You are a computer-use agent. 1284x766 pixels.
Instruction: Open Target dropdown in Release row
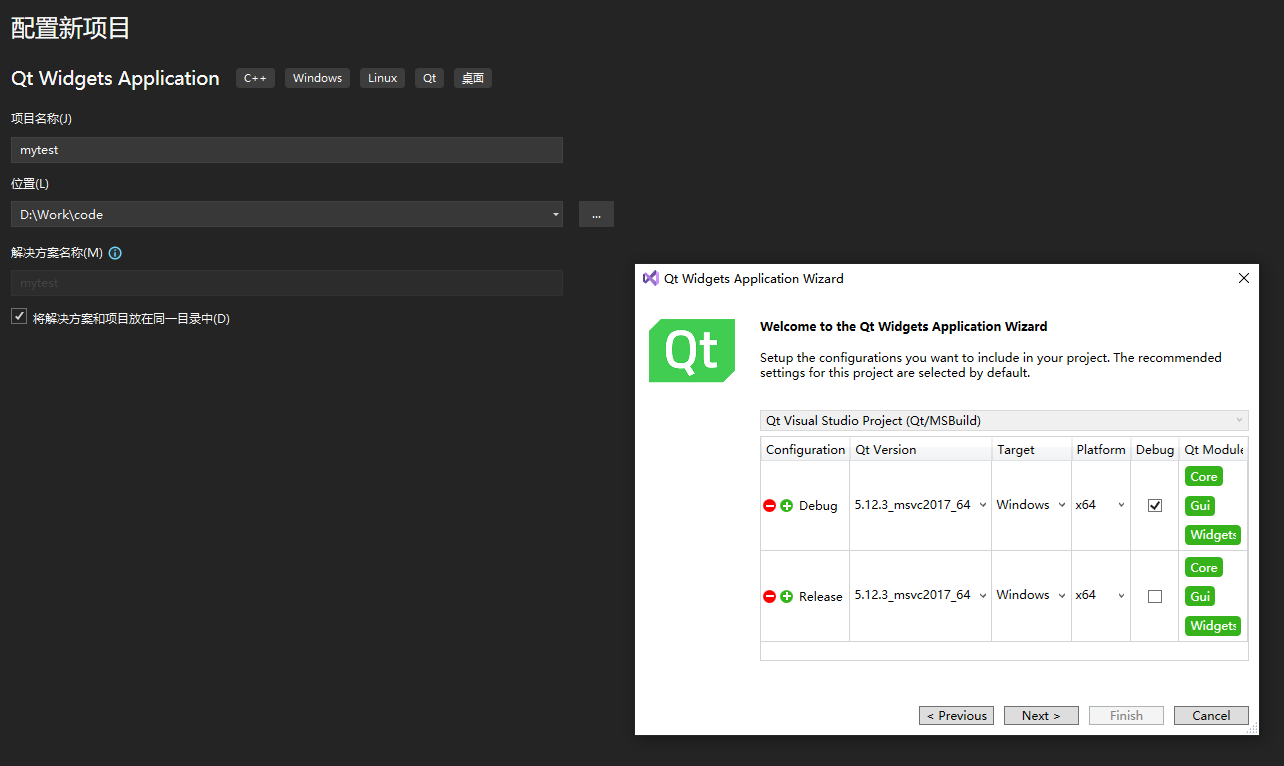pos(1031,595)
